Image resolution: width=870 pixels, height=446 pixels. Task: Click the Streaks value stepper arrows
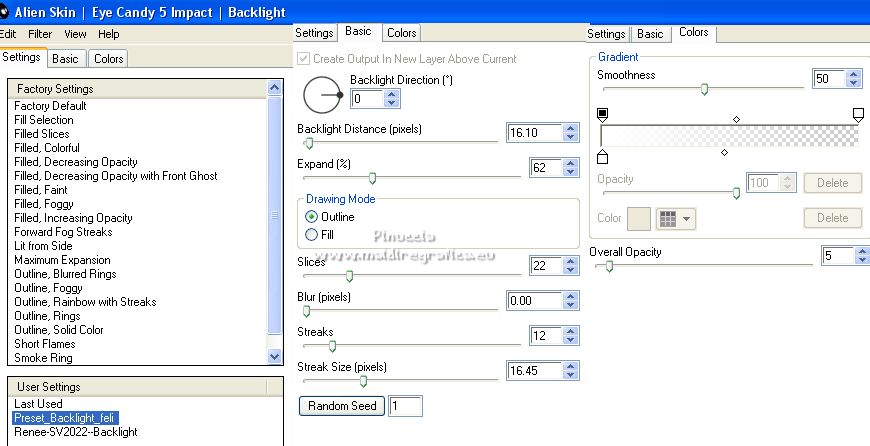coord(570,336)
